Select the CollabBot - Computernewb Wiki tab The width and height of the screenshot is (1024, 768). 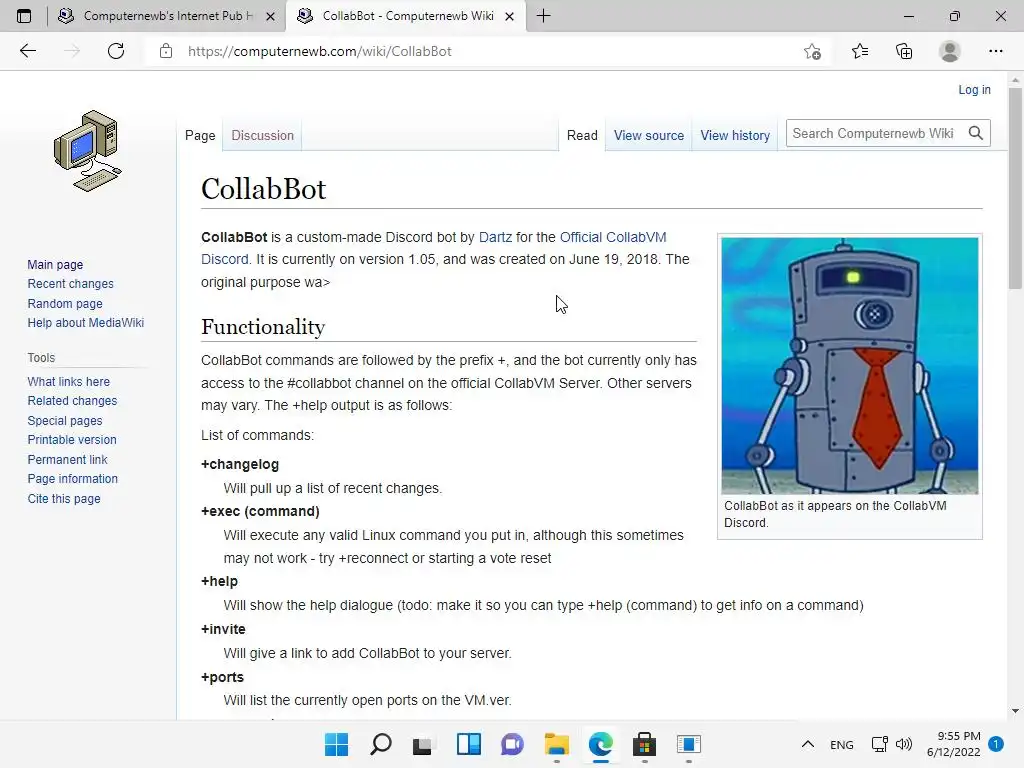point(408,16)
